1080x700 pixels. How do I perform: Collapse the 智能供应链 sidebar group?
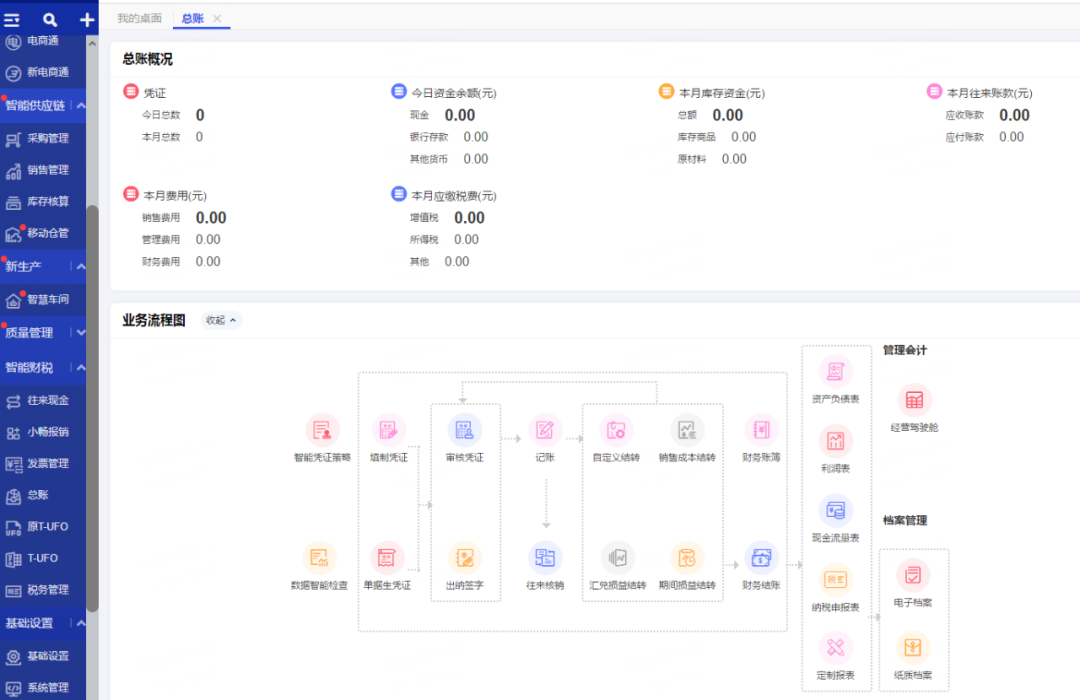[x=81, y=106]
